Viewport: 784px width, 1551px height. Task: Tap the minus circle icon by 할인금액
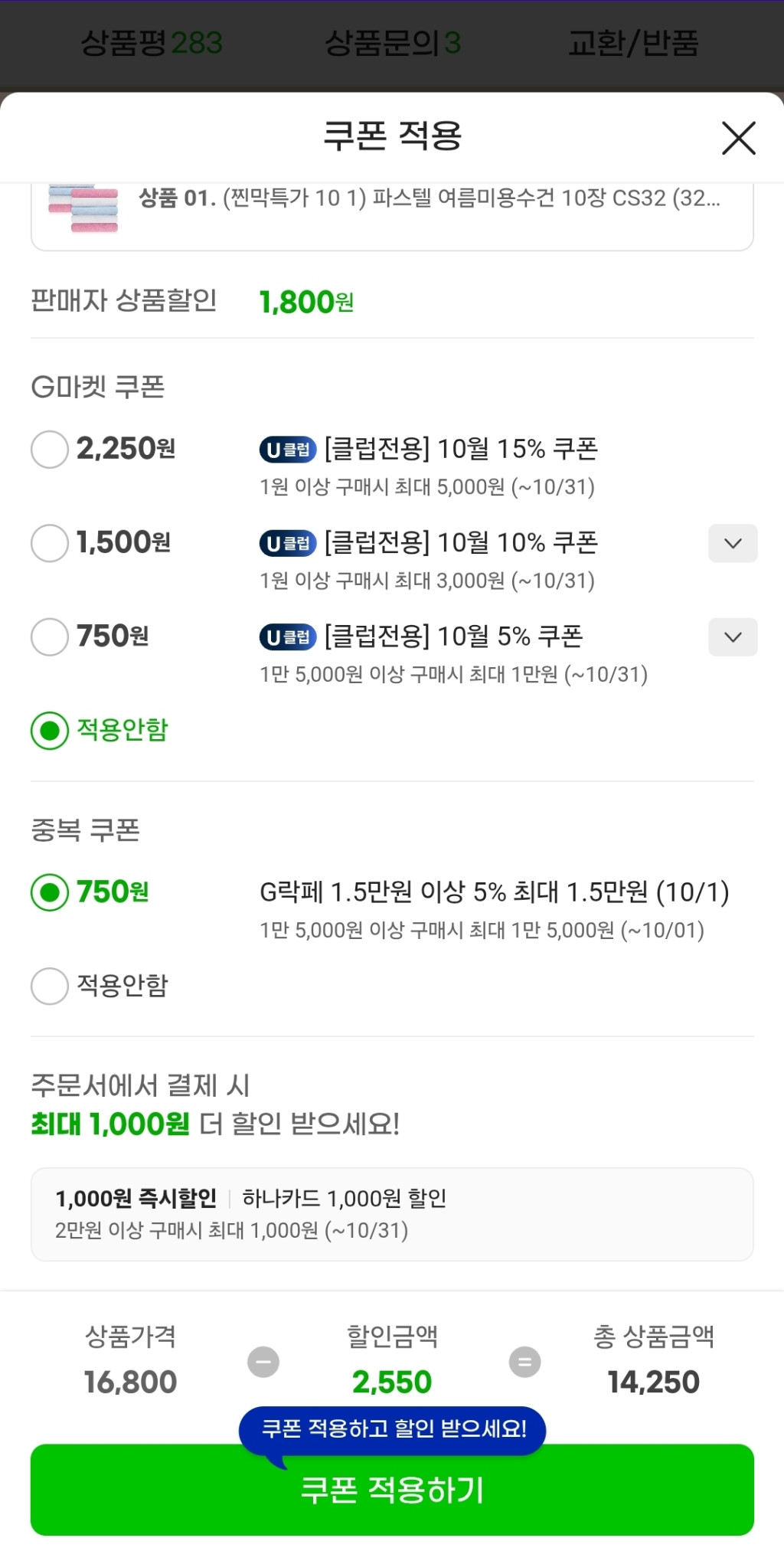tap(263, 1362)
